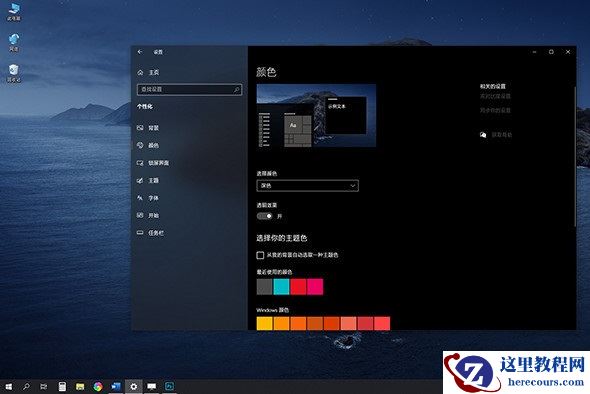Image resolution: width=590 pixels, height=394 pixels.
Task: Open the 开始 start page in sidebar
Action: tap(148, 215)
